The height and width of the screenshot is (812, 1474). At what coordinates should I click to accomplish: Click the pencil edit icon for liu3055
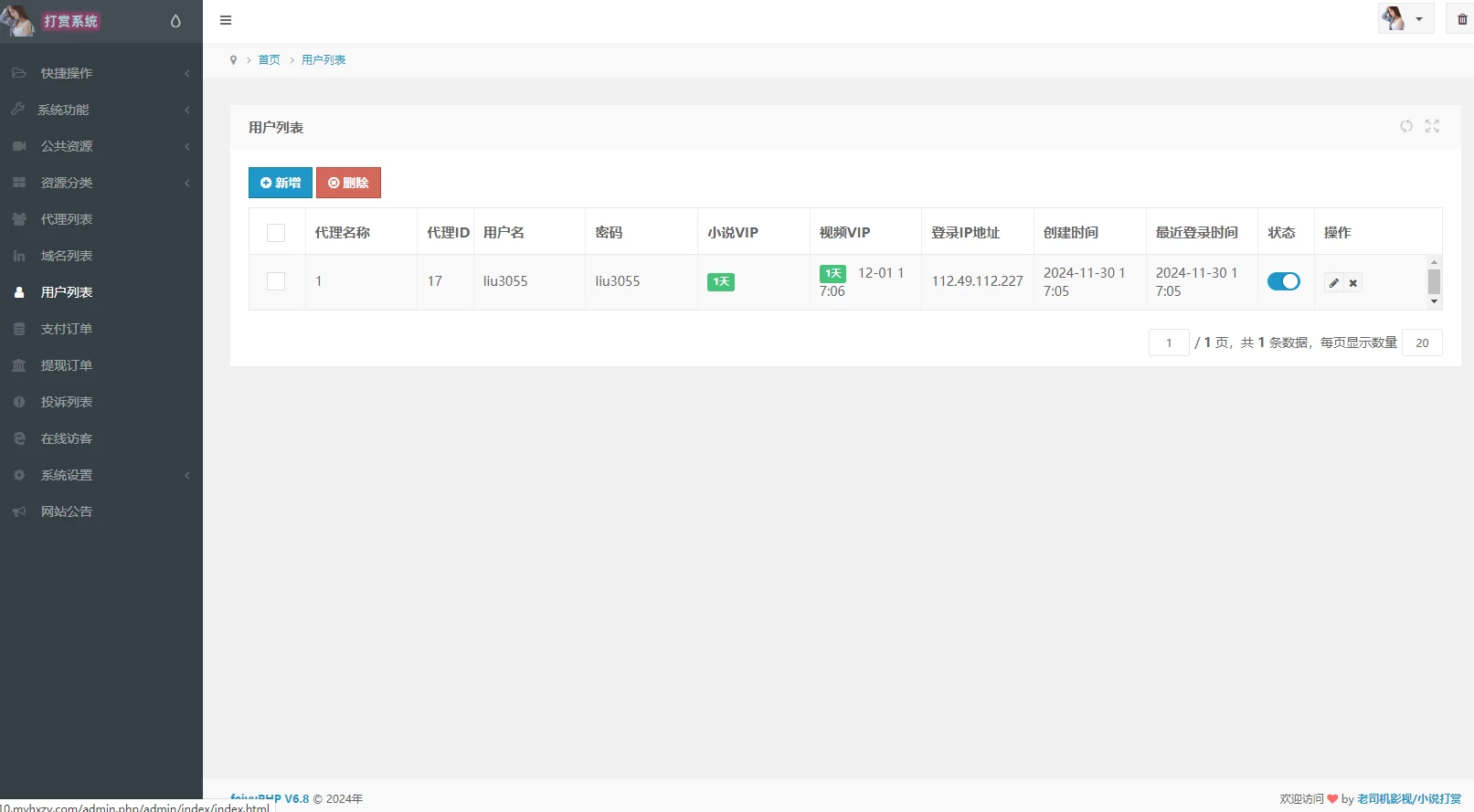pos(1334,283)
